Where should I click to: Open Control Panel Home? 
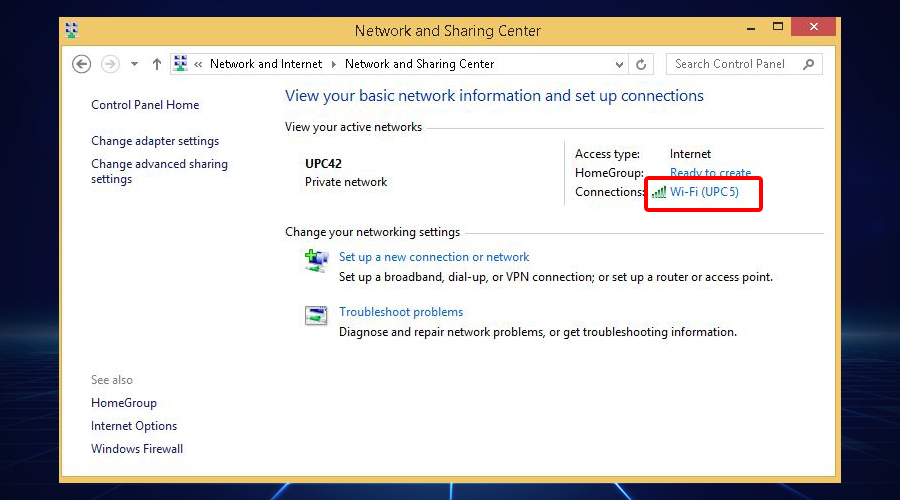pyautogui.click(x=145, y=105)
